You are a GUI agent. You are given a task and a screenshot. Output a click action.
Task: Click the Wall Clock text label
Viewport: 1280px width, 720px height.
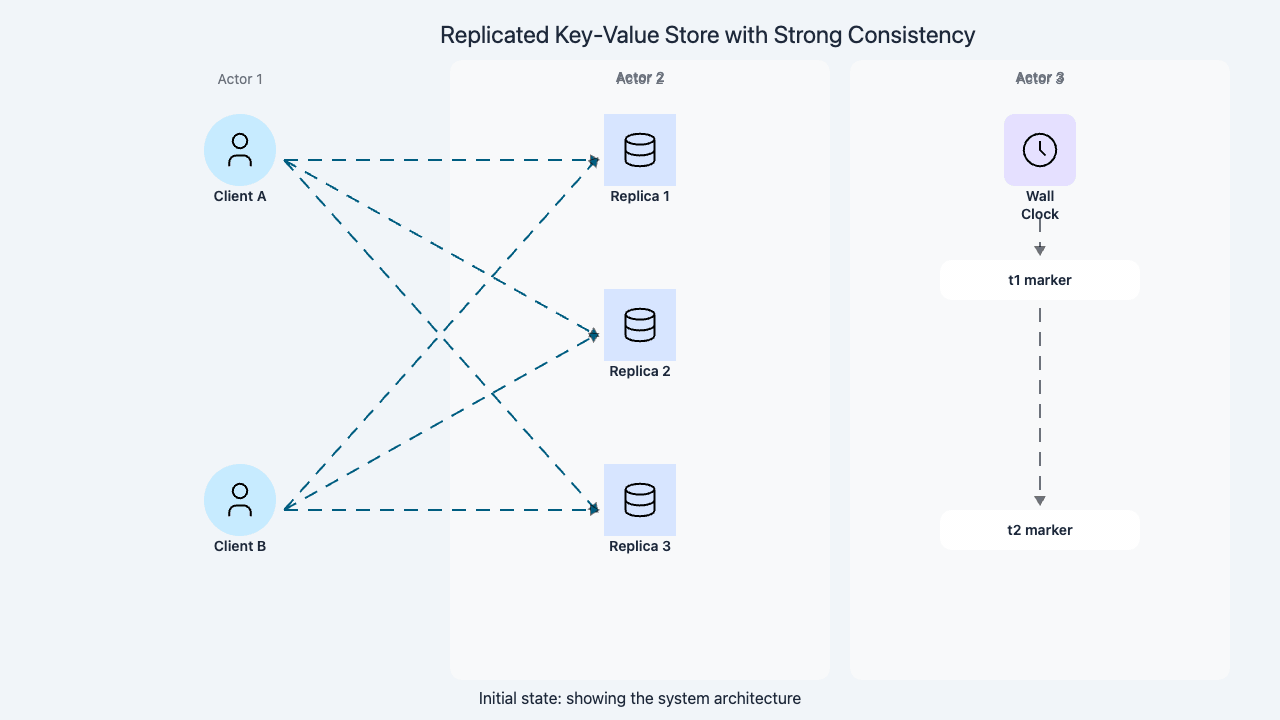(x=1040, y=206)
